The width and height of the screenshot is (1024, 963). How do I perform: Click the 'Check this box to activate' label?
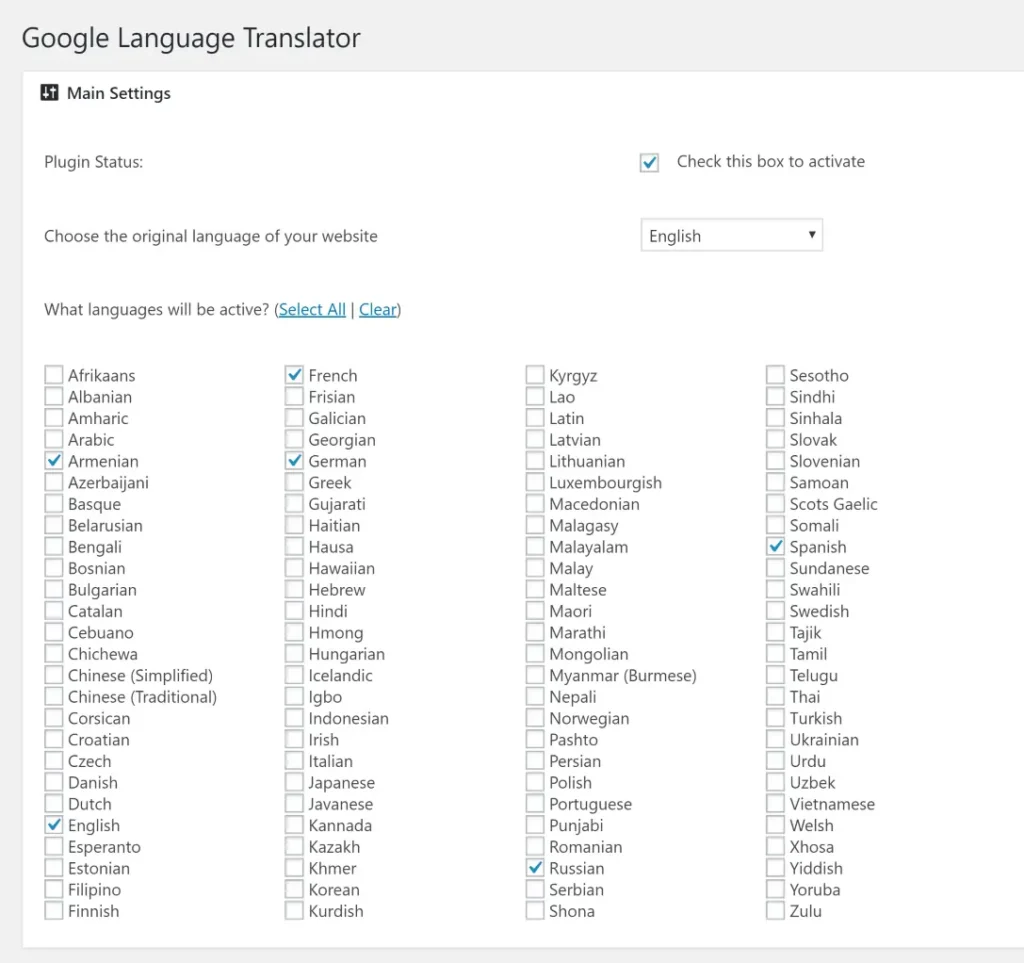pyautogui.click(x=771, y=161)
